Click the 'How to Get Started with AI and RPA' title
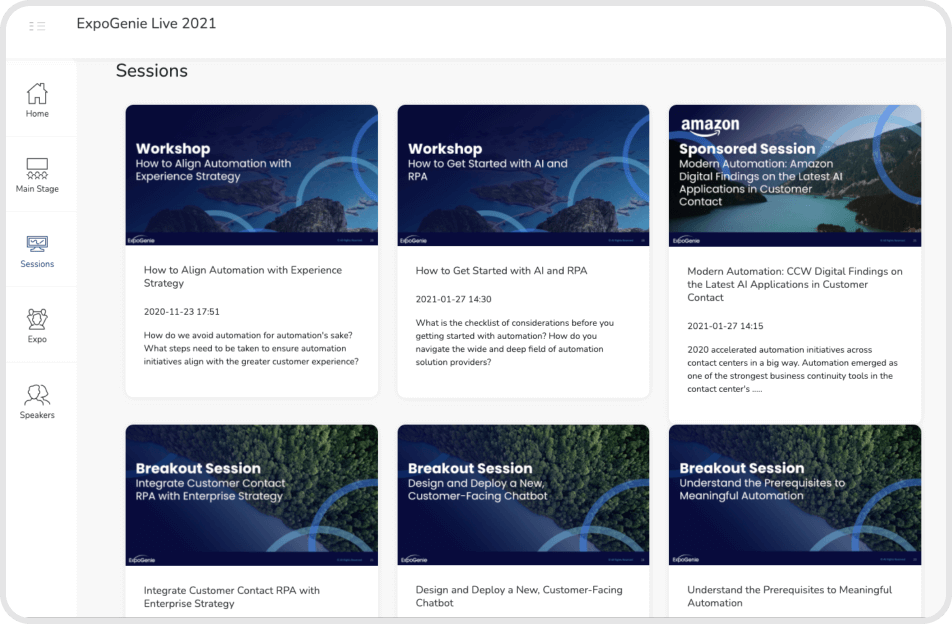The image size is (952, 624). click(x=502, y=271)
